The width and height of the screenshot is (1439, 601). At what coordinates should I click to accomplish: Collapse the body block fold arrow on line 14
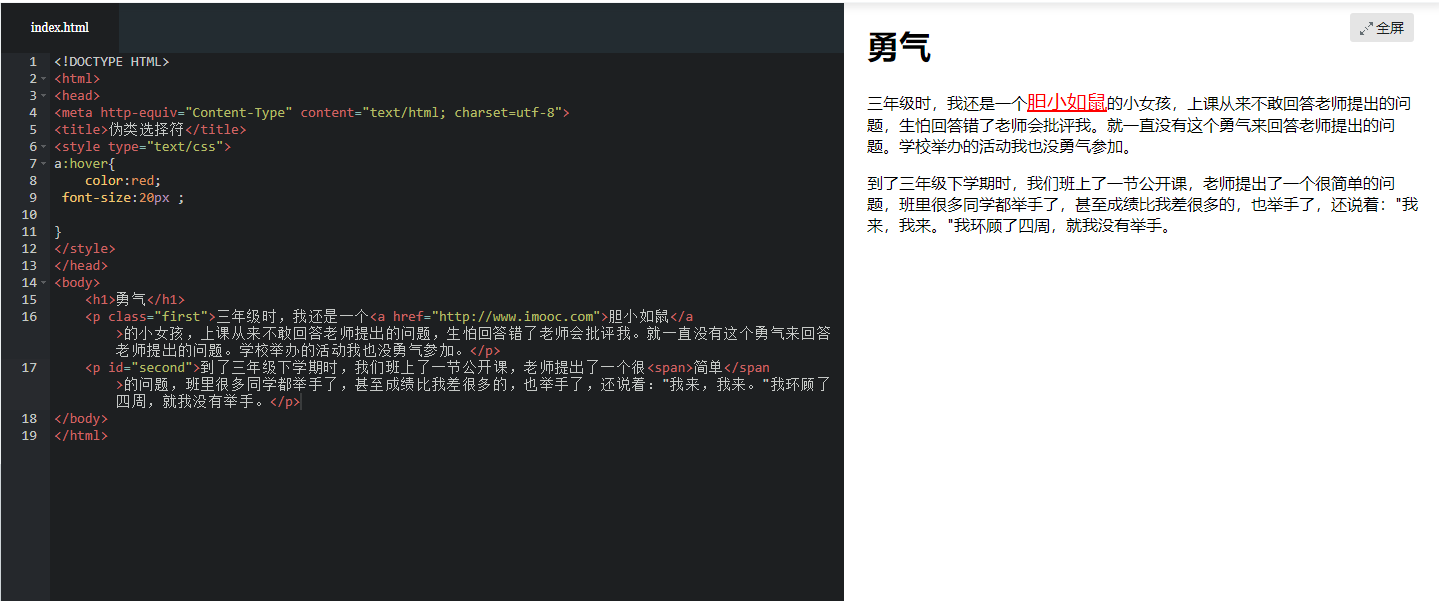44,282
